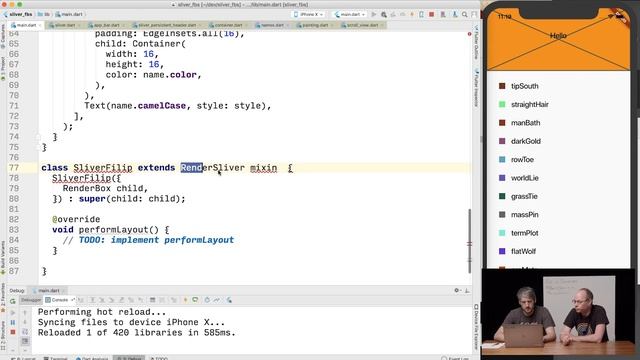Click the worldLie row in the simulator list

pos(558,178)
